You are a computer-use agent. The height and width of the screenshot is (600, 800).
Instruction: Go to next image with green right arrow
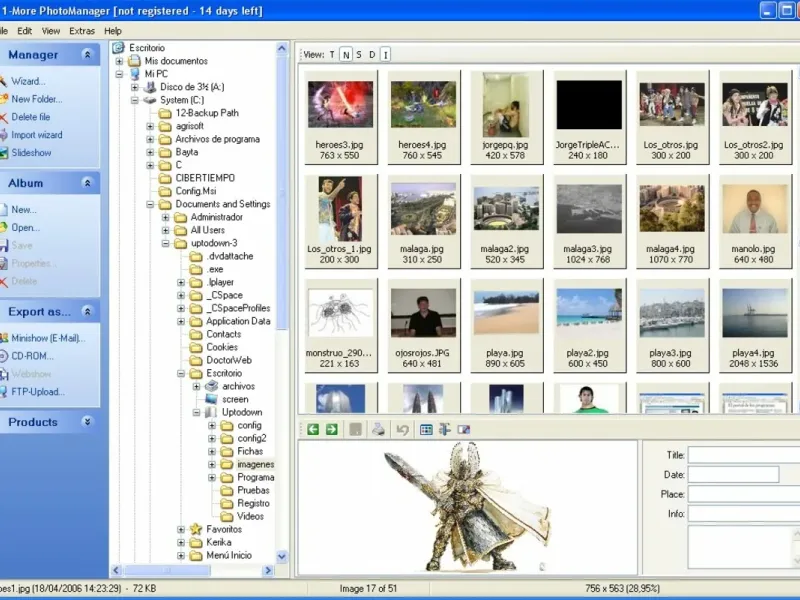tap(332, 429)
